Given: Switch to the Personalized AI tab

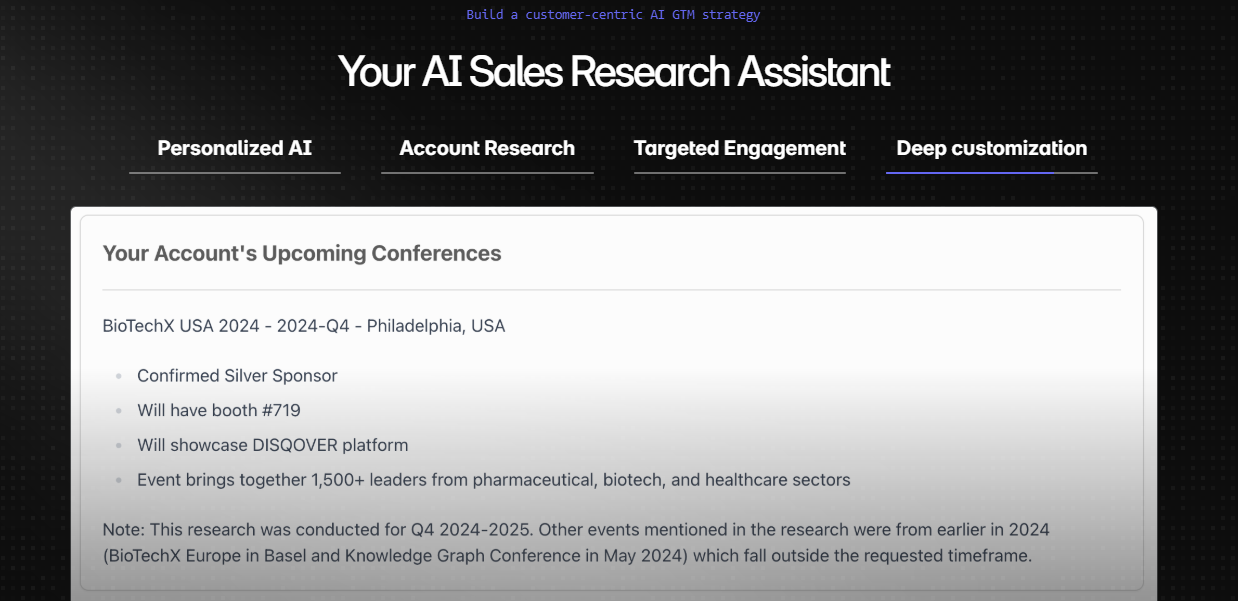Looking at the screenshot, I should (235, 148).
